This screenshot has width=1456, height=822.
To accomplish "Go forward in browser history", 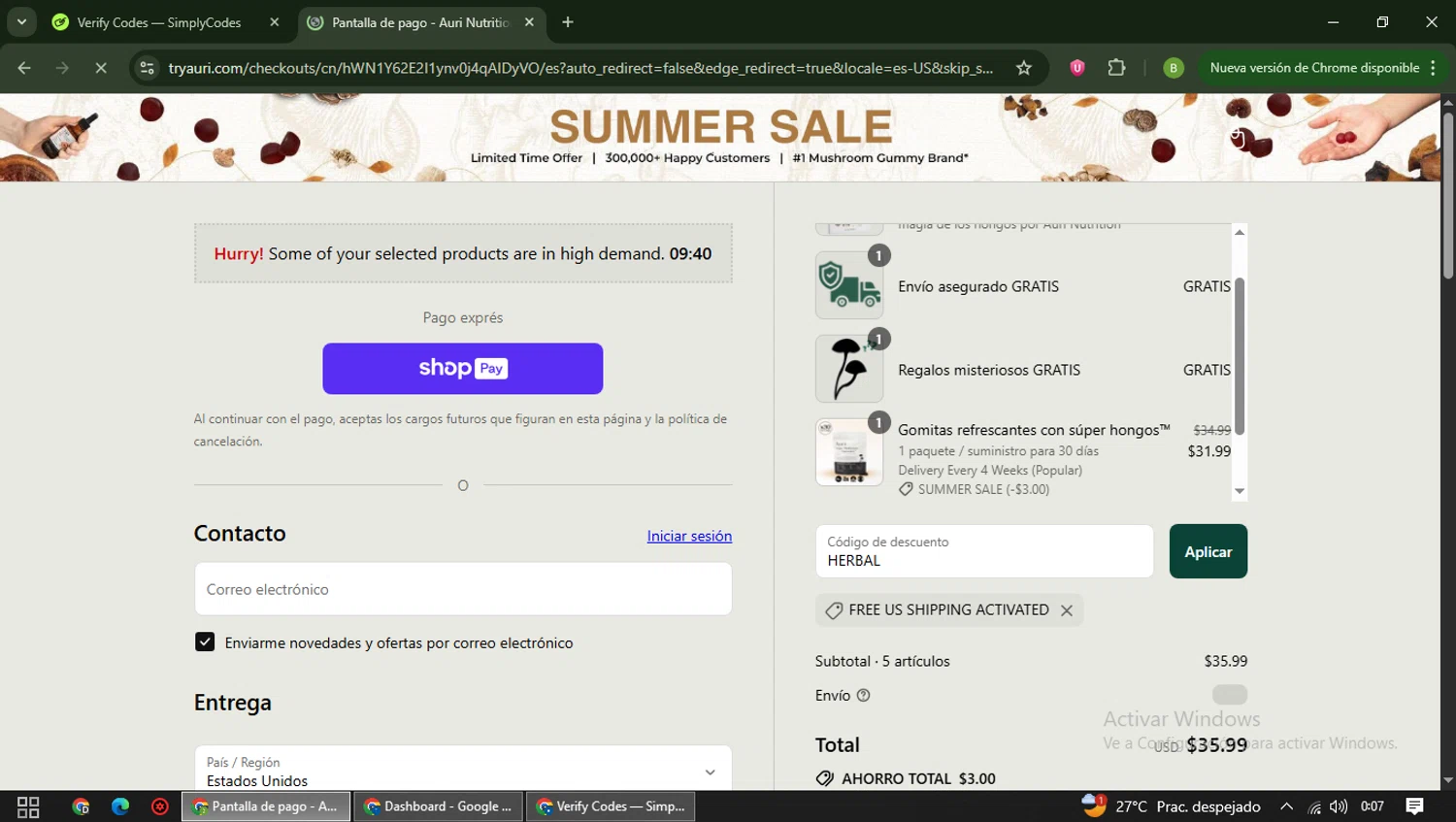I will pyautogui.click(x=62, y=68).
